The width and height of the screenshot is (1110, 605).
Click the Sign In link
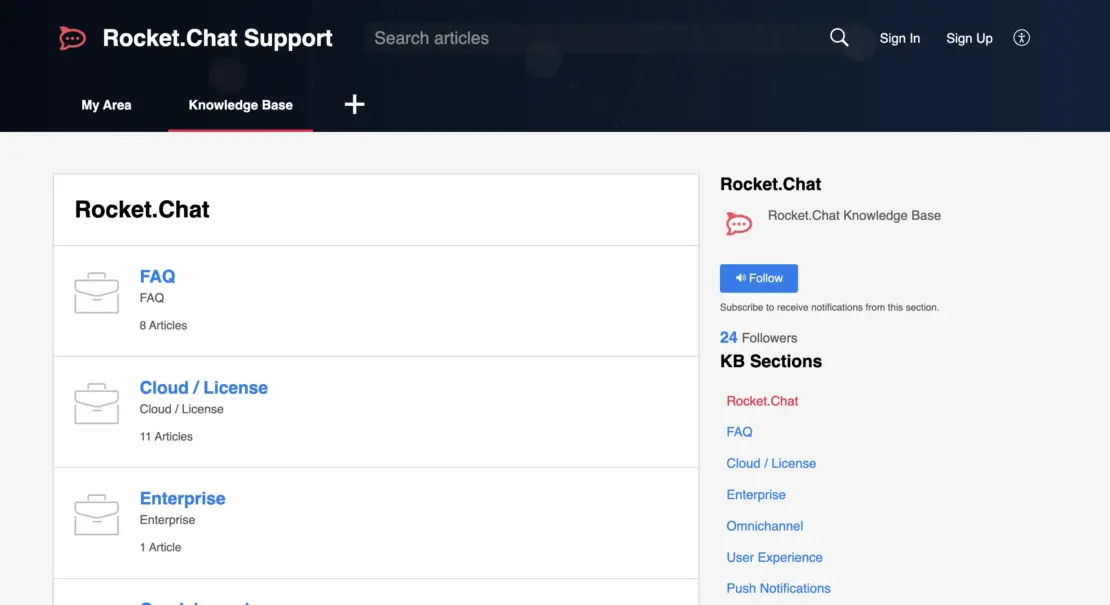click(x=899, y=38)
